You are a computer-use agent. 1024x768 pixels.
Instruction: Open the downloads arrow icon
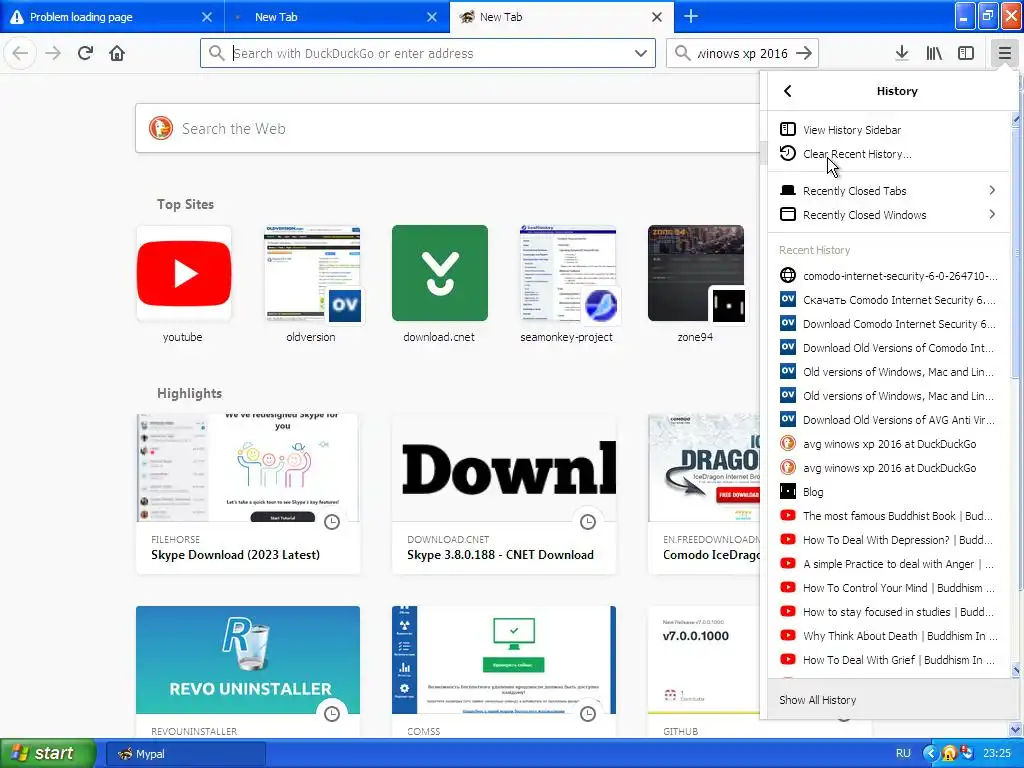(902, 53)
